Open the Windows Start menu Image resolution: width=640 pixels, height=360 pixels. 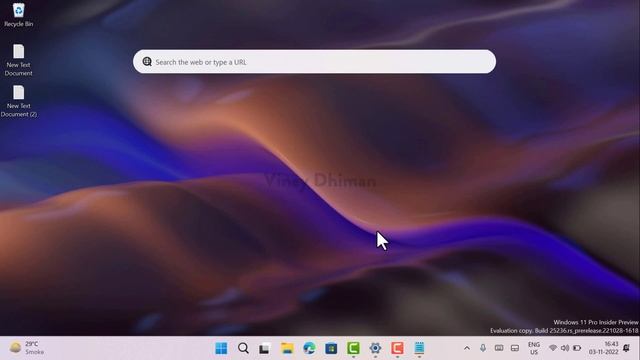coord(221,348)
